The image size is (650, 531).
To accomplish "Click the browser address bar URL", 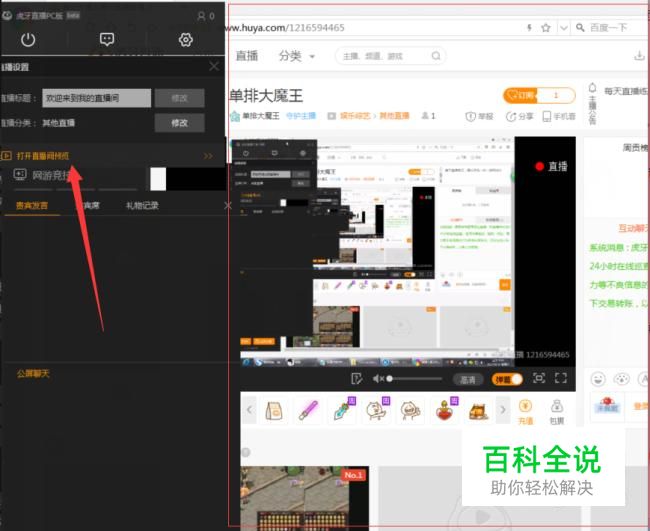I will point(286,28).
